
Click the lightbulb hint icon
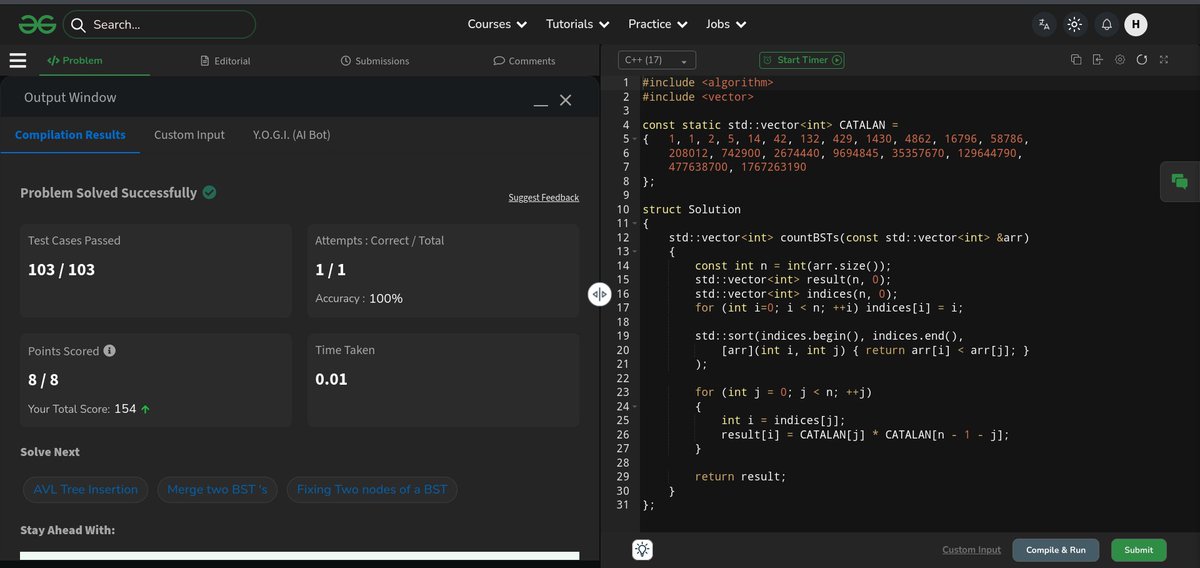[642, 549]
